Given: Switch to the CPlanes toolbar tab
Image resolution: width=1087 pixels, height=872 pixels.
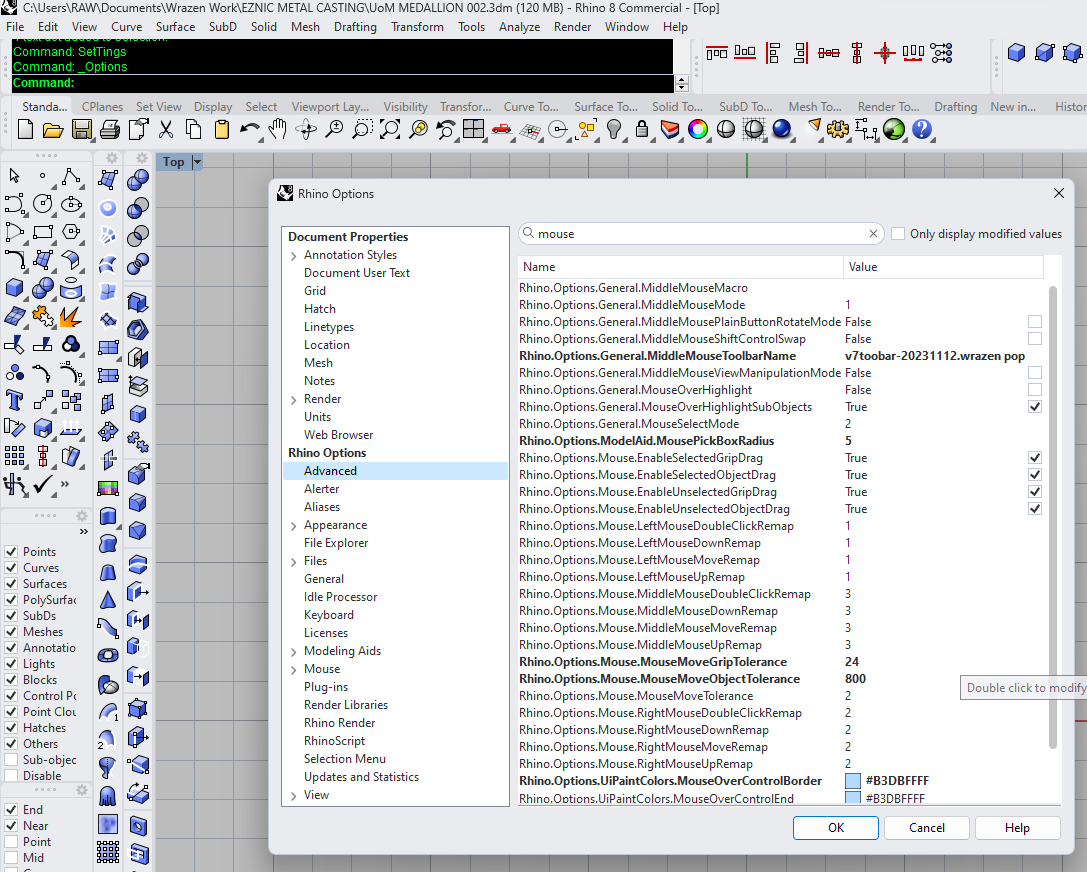Looking at the screenshot, I should pyautogui.click(x=102, y=107).
